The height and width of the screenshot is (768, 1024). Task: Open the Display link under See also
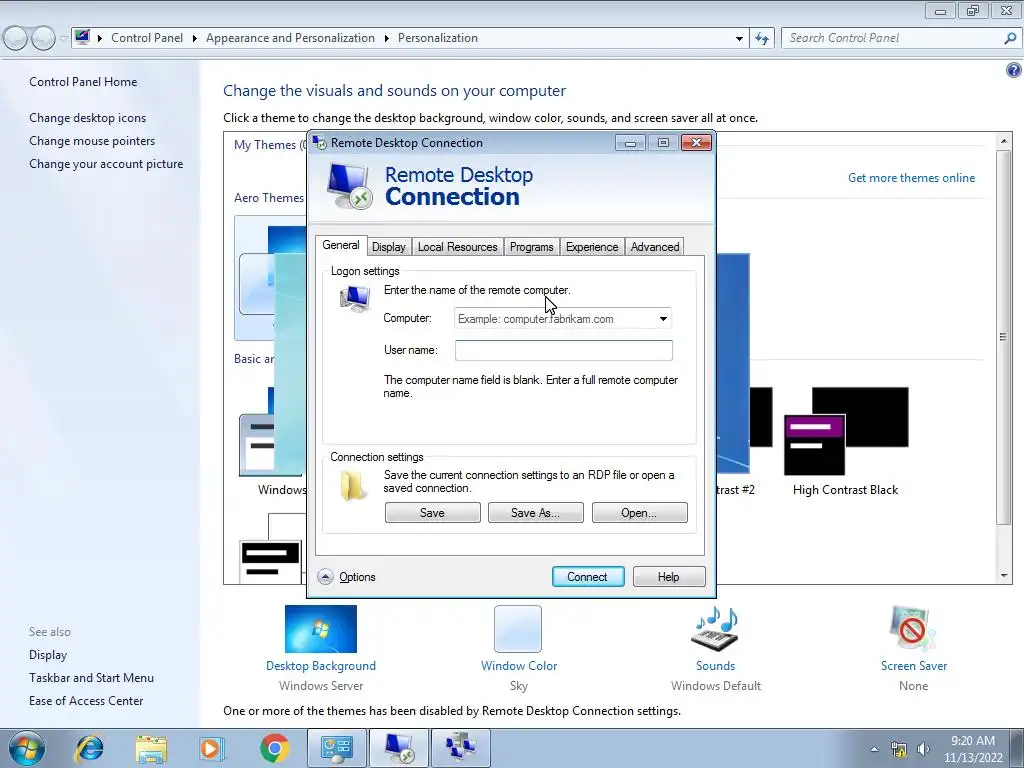click(48, 655)
